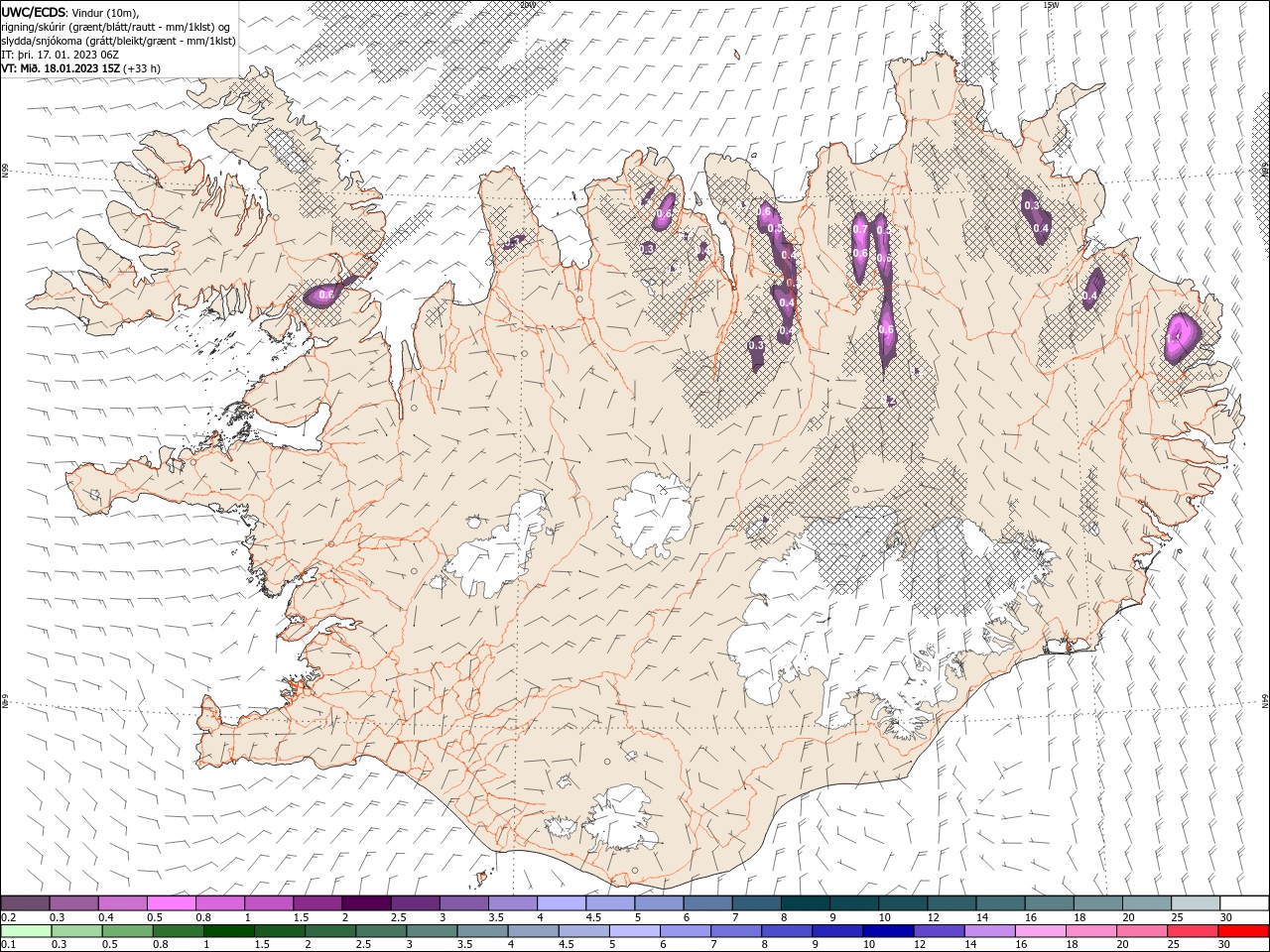Click the lavender 5 swatch in bottom legend
This screenshot has height=952, width=1270.
pyautogui.click(x=634, y=931)
